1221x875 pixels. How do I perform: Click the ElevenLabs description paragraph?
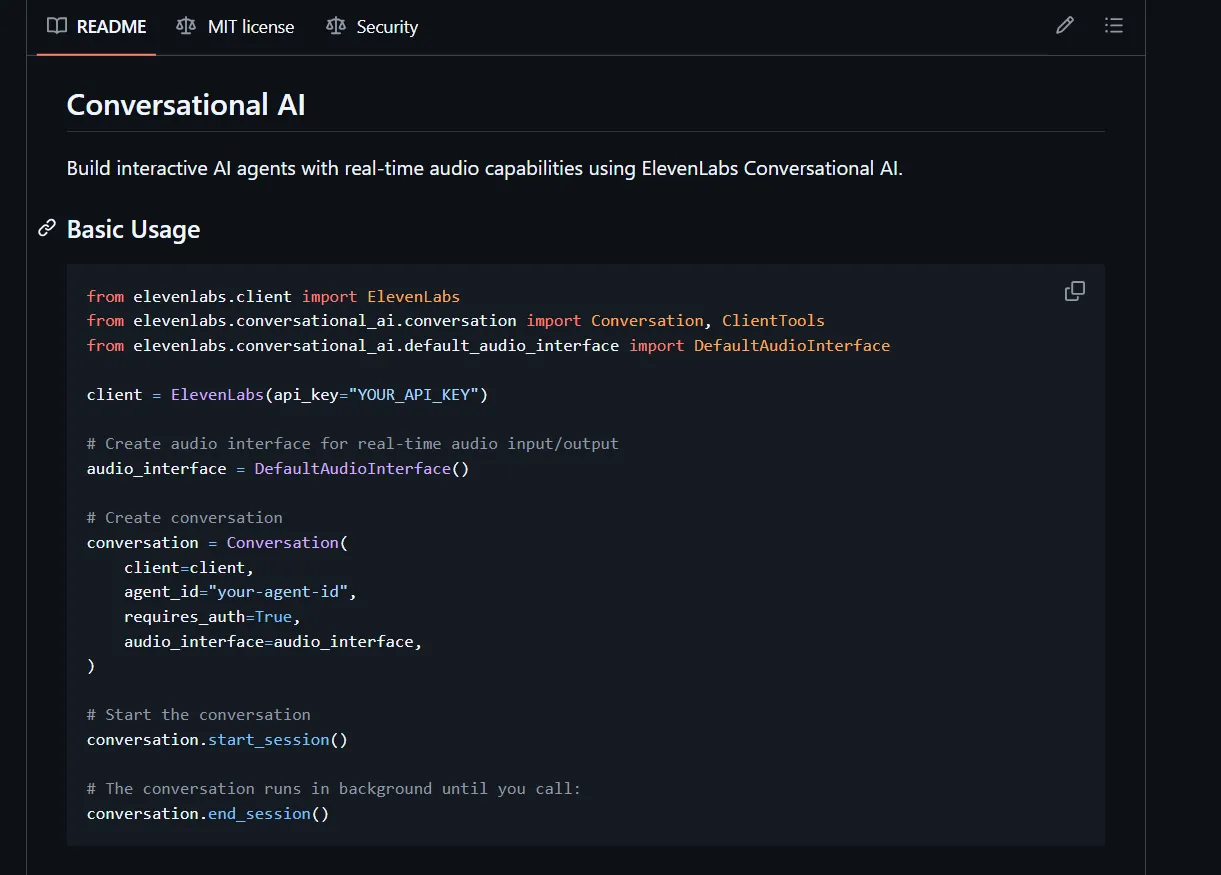[x=484, y=168]
